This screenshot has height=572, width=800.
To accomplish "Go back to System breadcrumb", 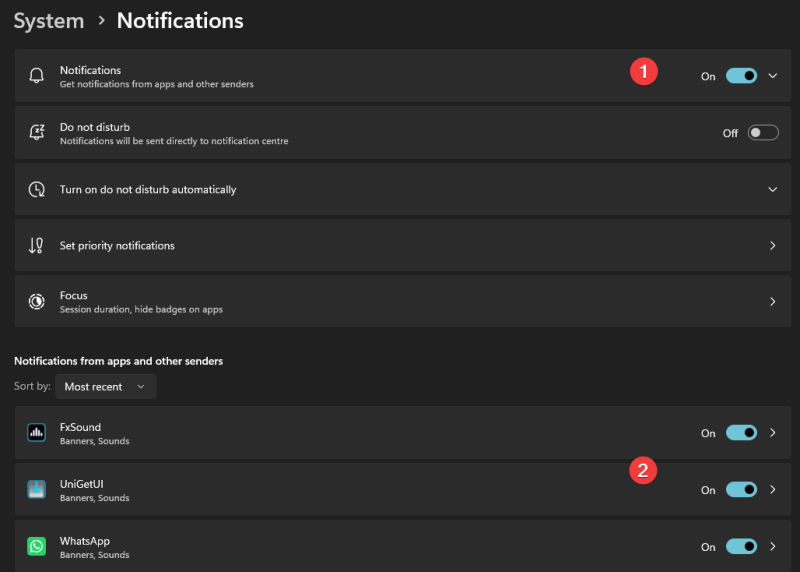I will click(x=48, y=20).
